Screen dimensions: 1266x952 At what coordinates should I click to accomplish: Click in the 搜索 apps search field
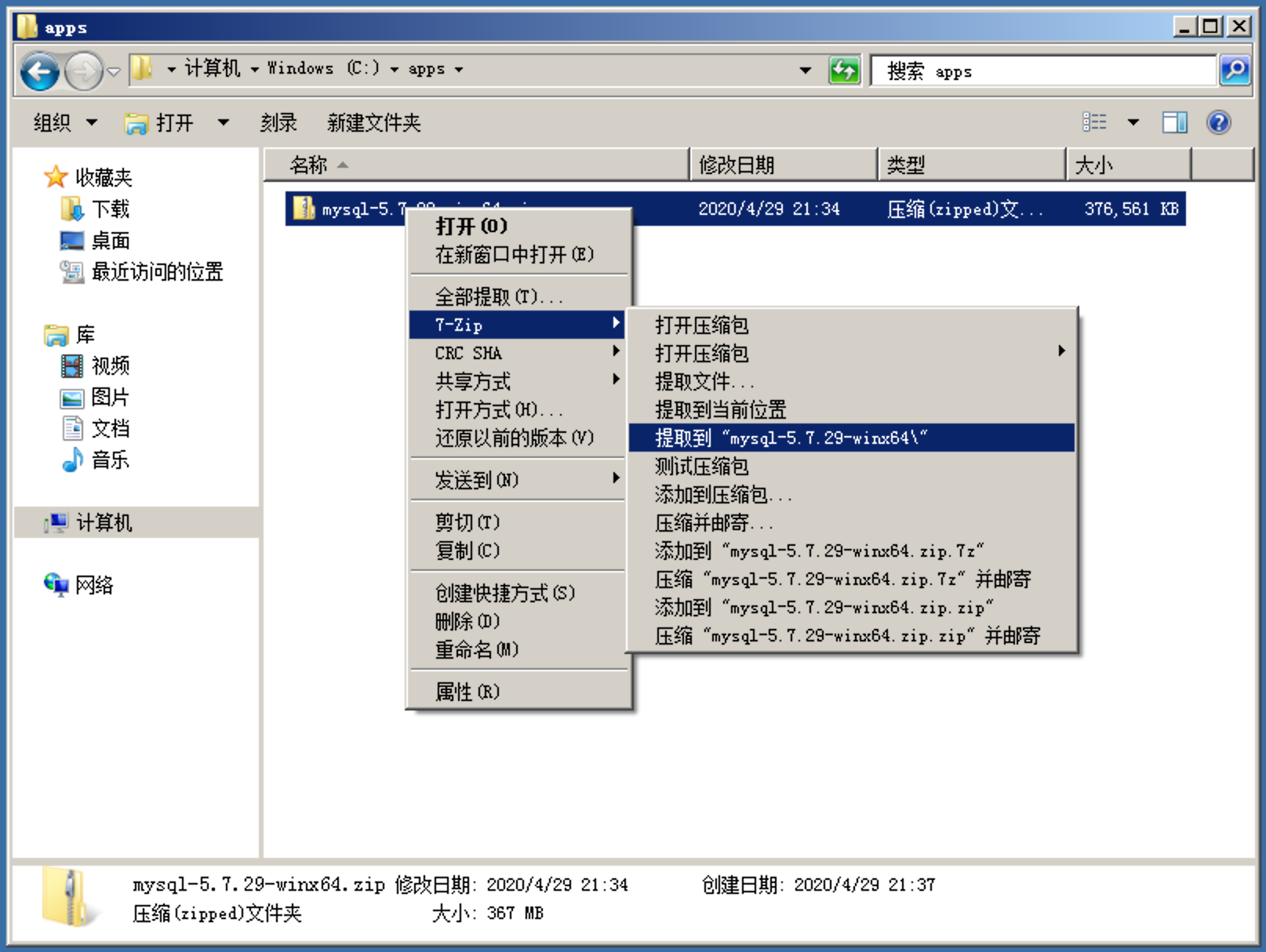click(1043, 71)
